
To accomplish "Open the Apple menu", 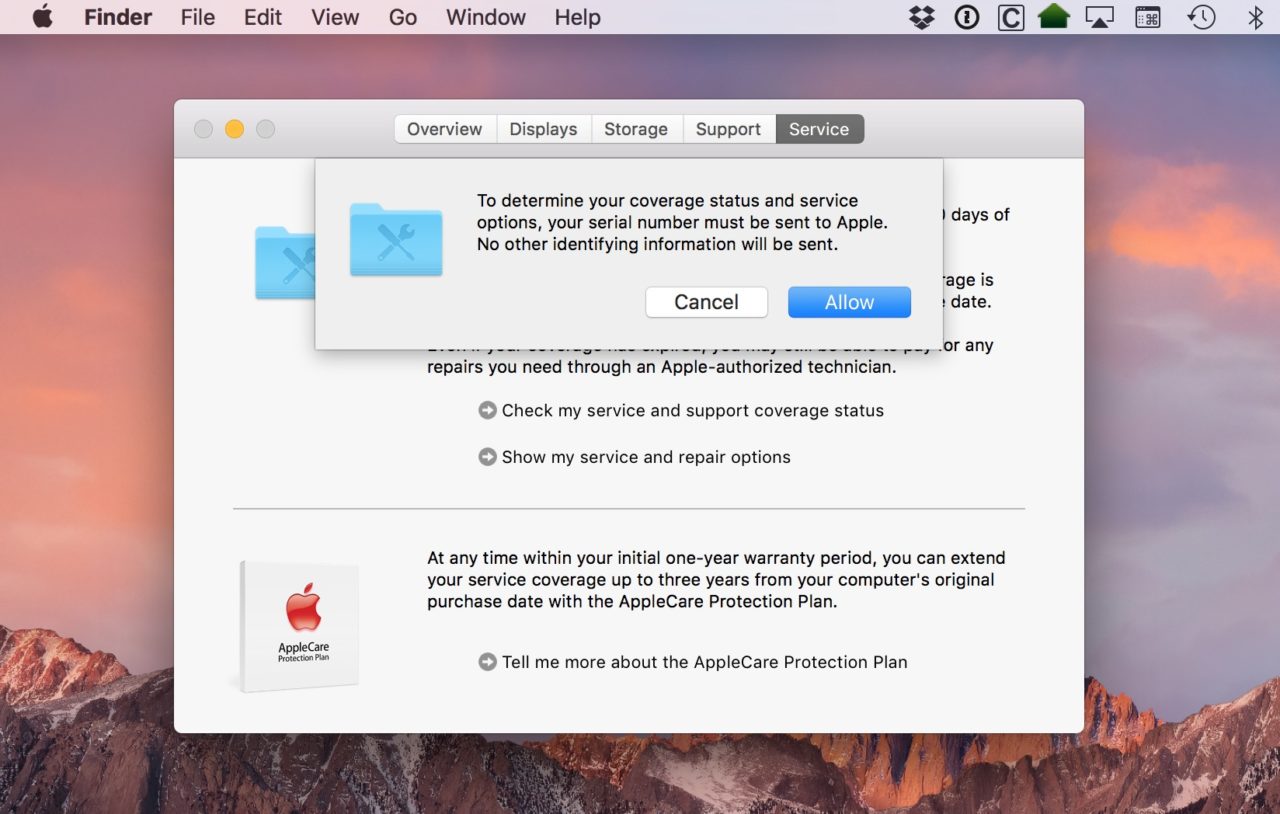I will (42, 17).
